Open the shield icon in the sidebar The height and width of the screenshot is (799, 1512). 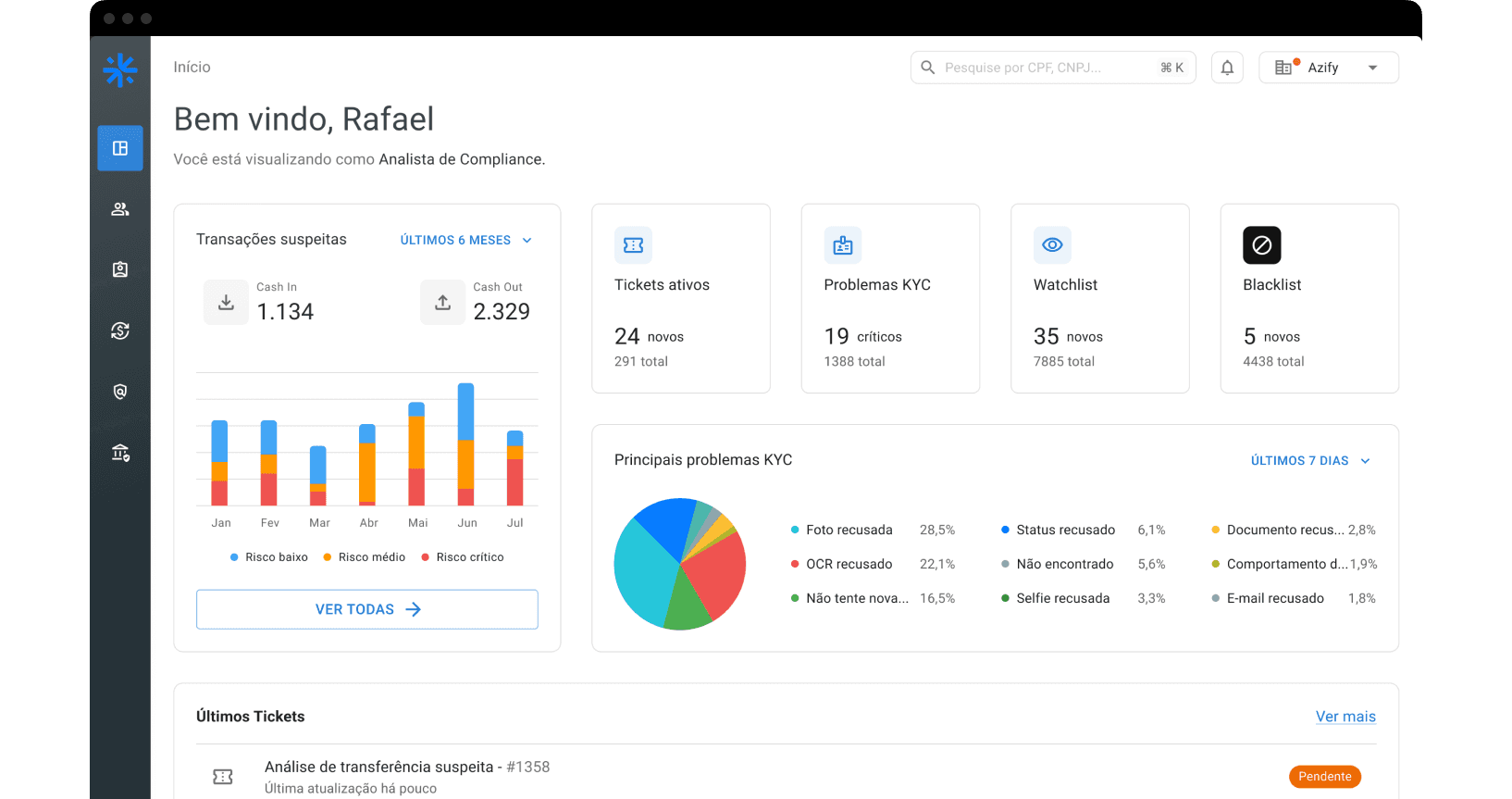tap(120, 392)
